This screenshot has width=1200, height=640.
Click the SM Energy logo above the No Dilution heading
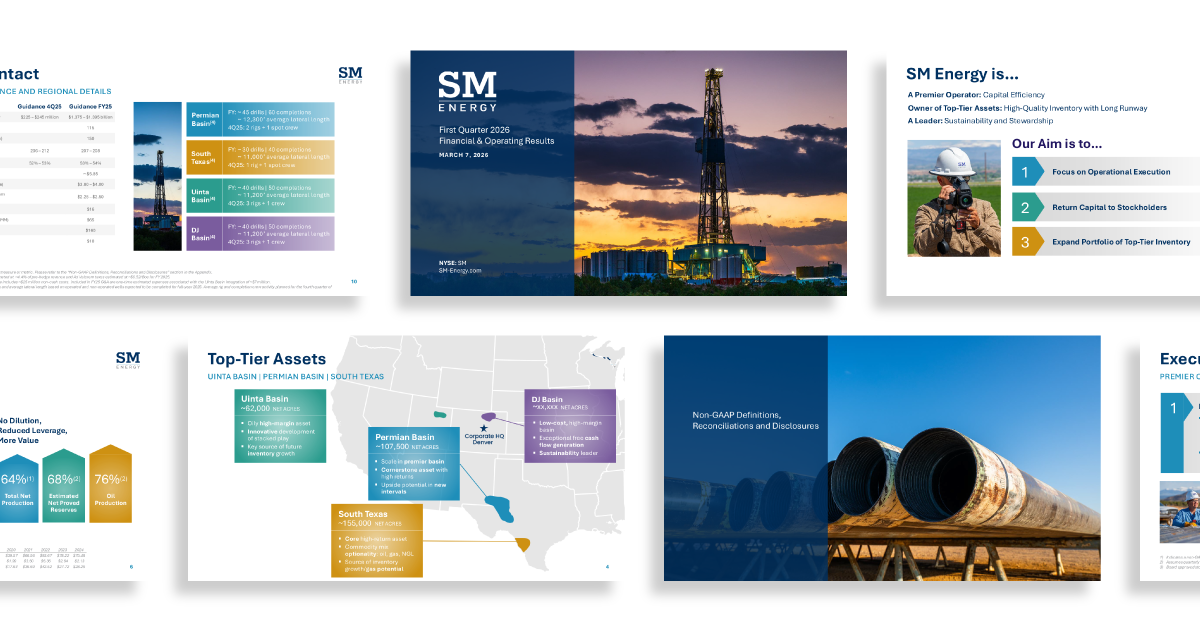(128, 359)
